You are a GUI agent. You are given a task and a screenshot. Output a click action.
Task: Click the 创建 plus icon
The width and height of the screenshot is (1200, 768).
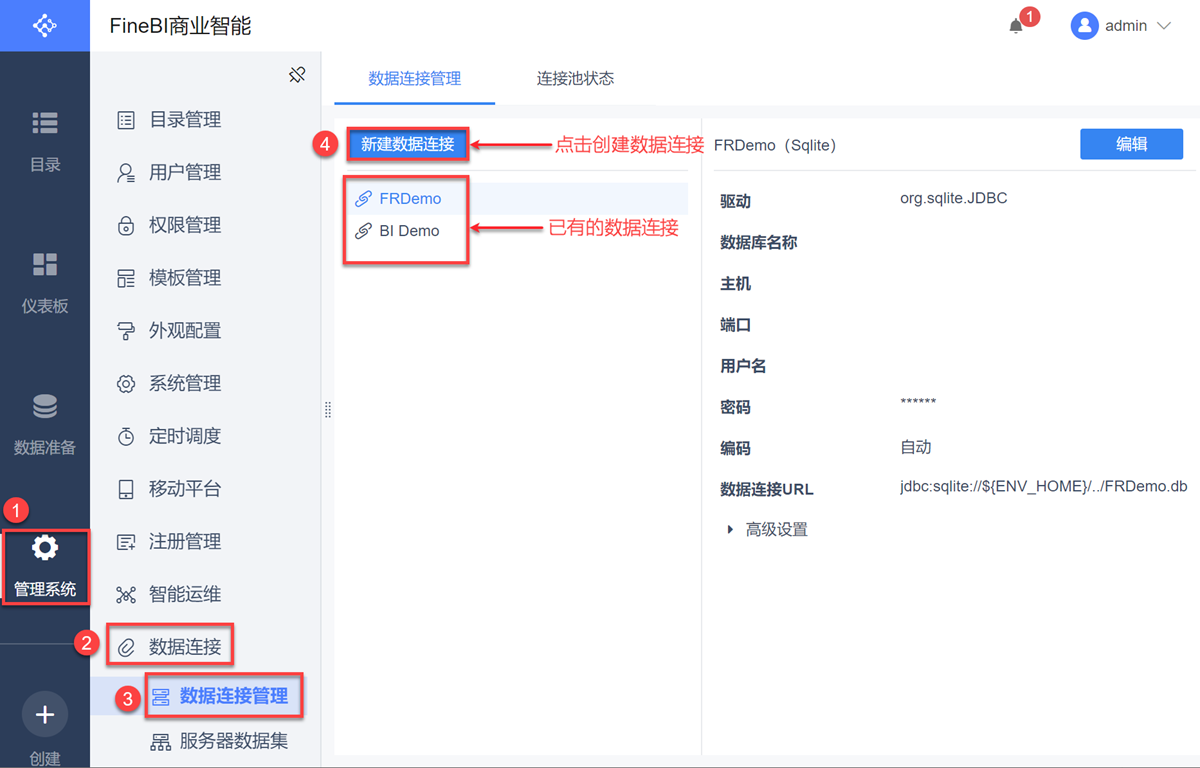45,714
